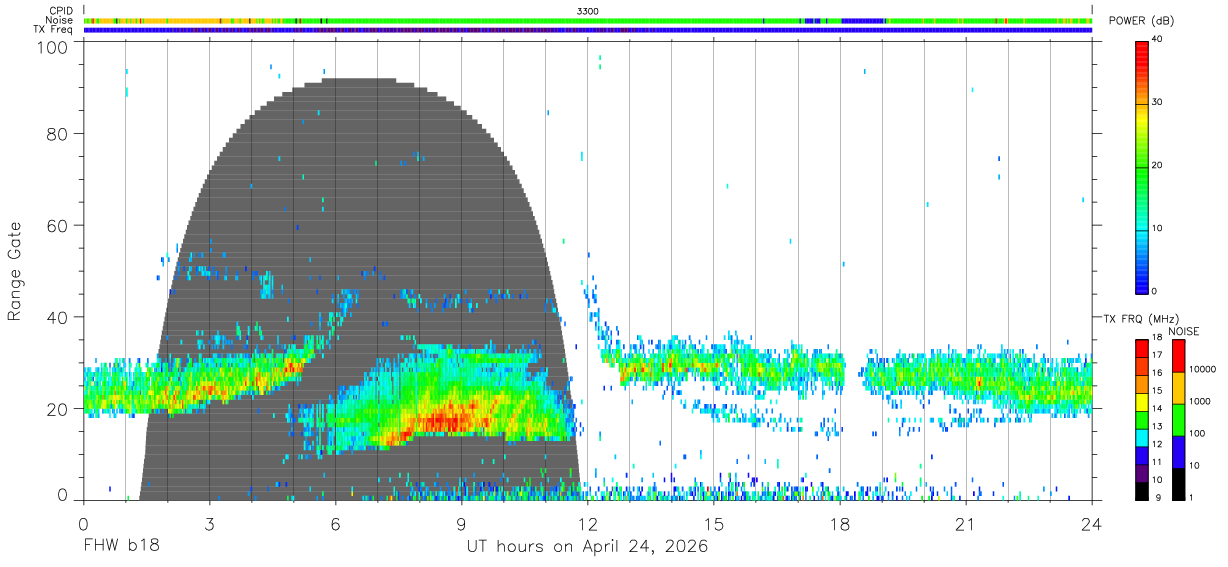The width and height of the screenshot is (1228, 567).
Task: Click the noise colorbar's green segment
Action: click(x=1178, y=420)
